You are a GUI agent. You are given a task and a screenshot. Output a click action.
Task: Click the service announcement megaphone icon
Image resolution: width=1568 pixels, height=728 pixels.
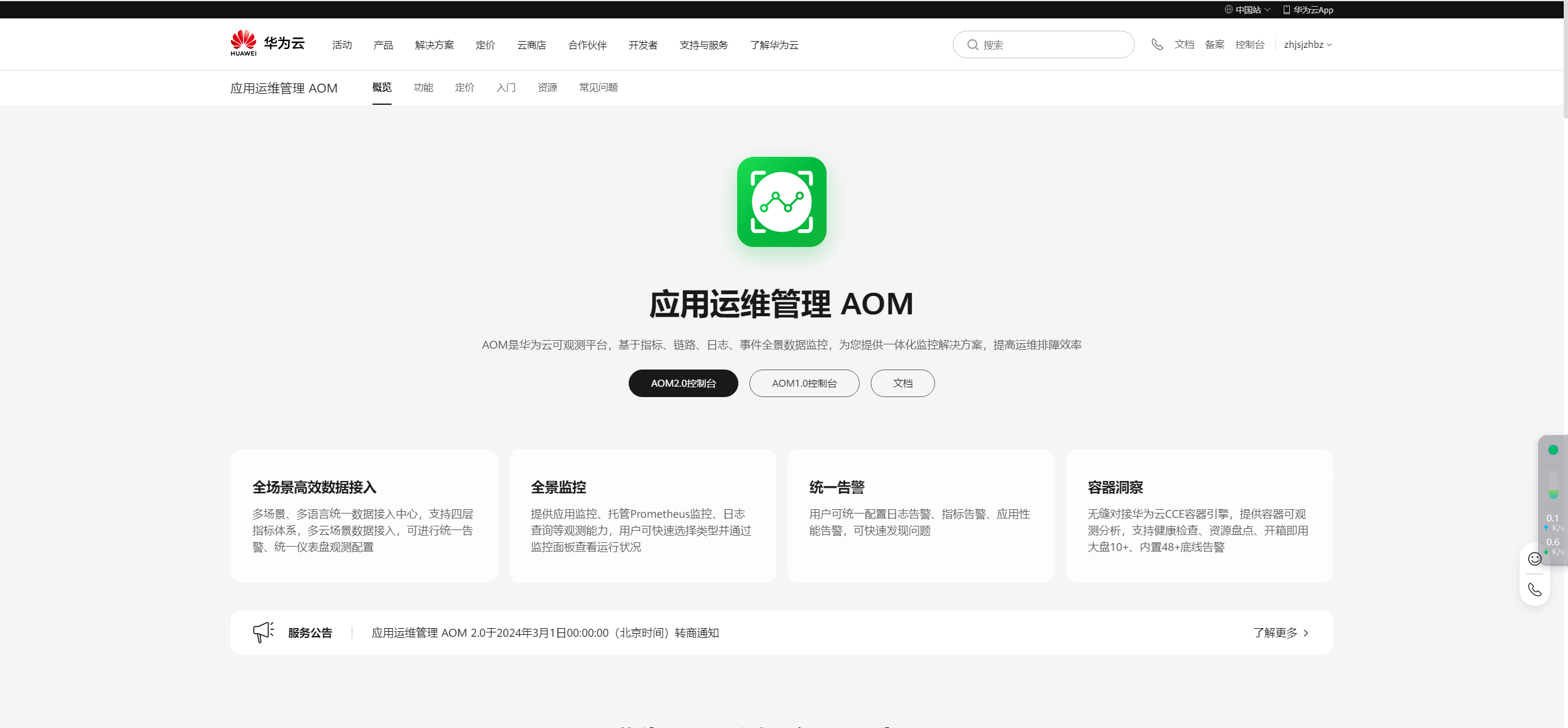pyautogui.click(x=263, y=632)
